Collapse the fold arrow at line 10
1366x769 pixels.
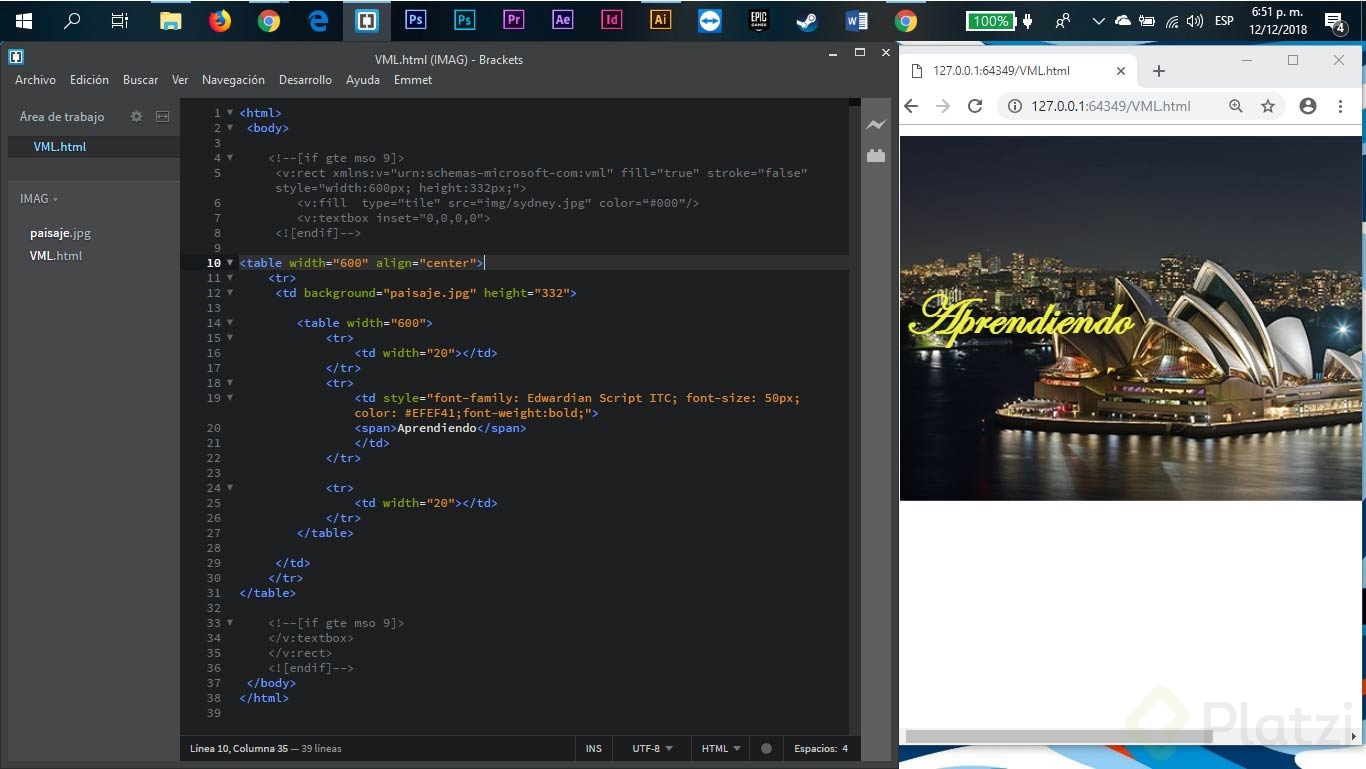coord(230,263)
